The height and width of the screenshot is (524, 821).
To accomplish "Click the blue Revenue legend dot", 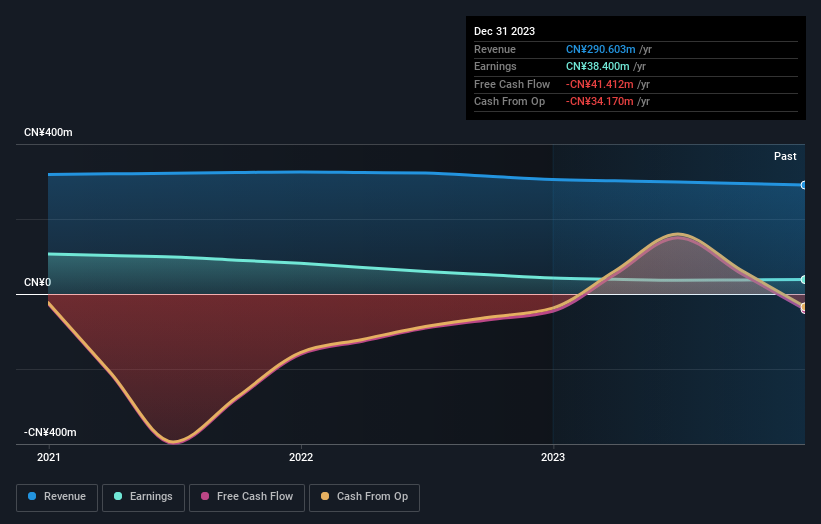I will click(32, 496).
